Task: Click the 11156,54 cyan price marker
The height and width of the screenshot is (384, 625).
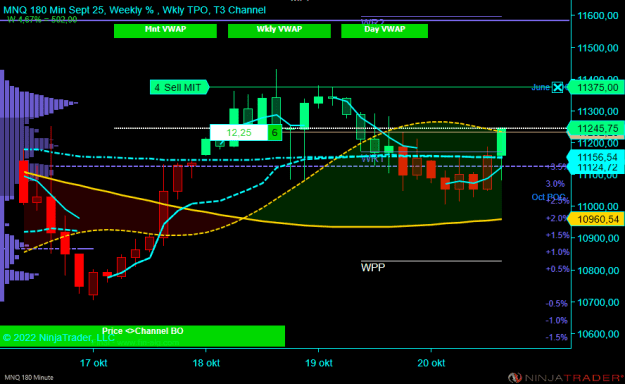Action: pyautogui.click(x=596, y=157)
